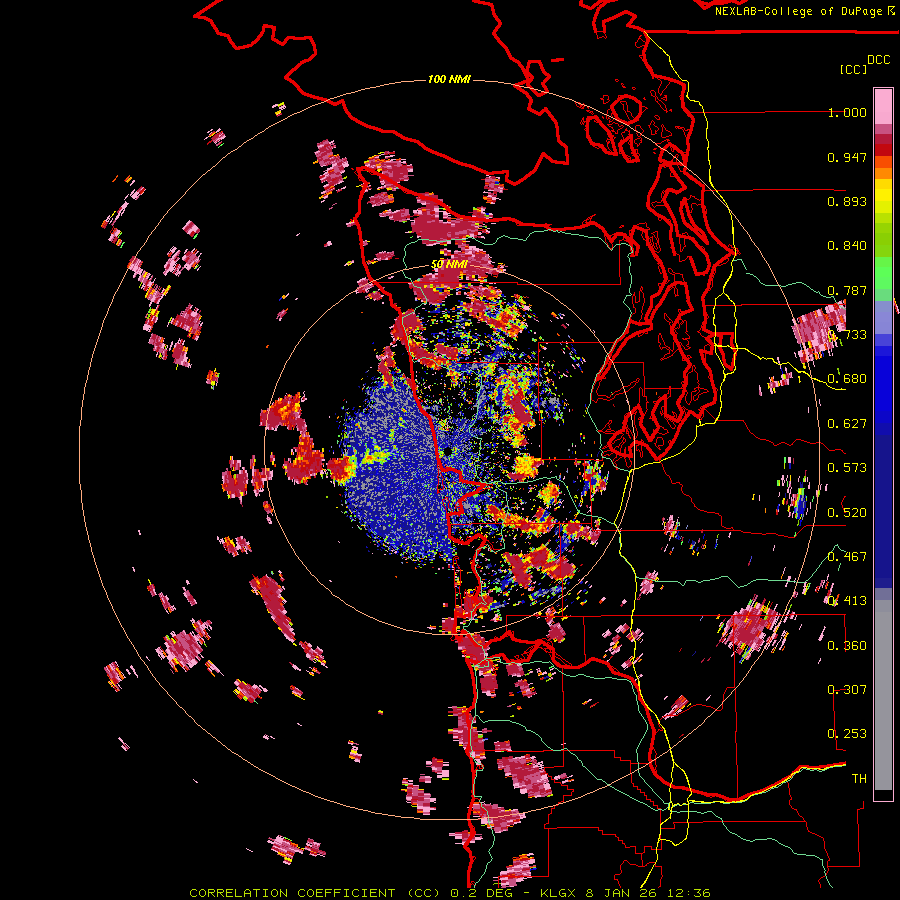Click the 50 NMI range ring label
Screen dimensions: 900x900
click(x=449, y=265)
